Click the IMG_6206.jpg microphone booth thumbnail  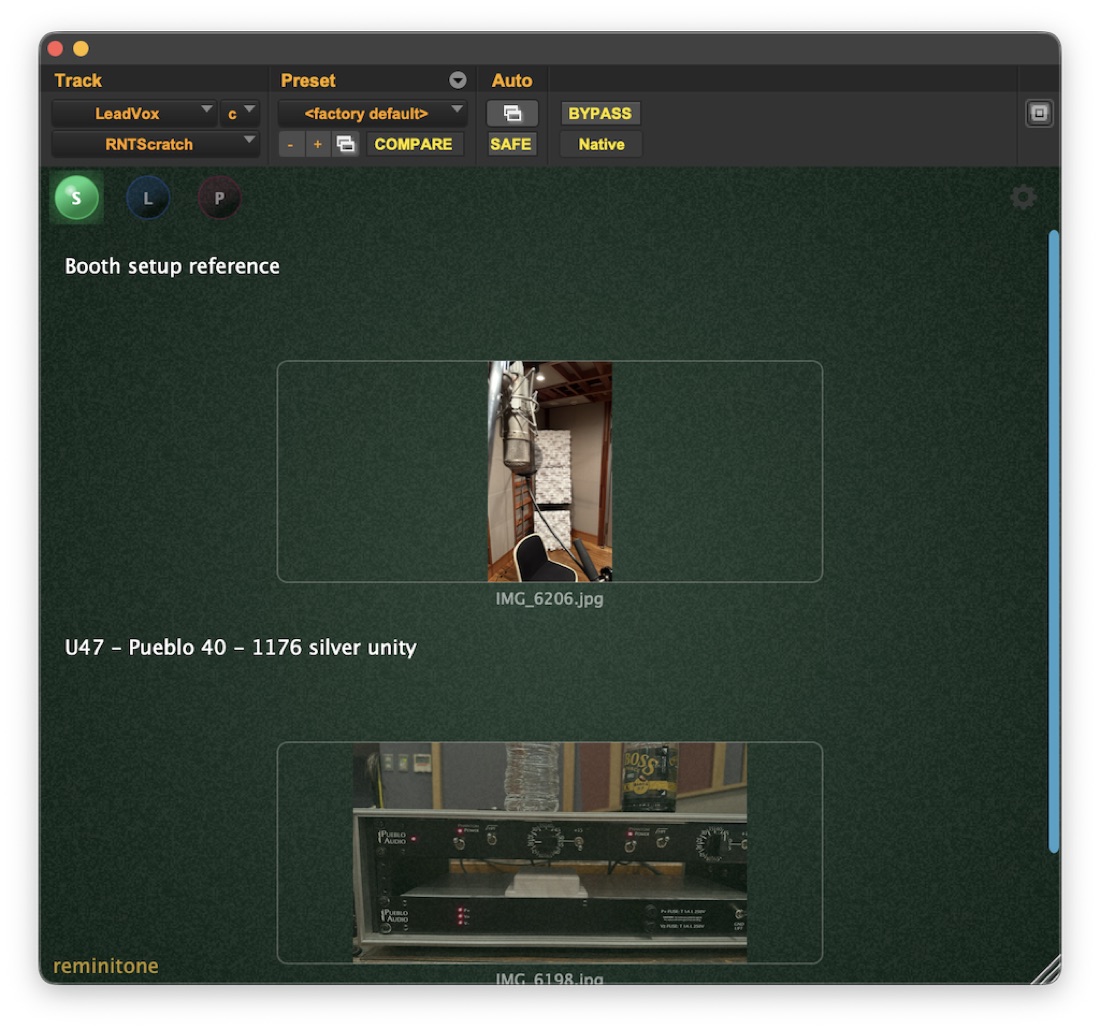(549, 471)
